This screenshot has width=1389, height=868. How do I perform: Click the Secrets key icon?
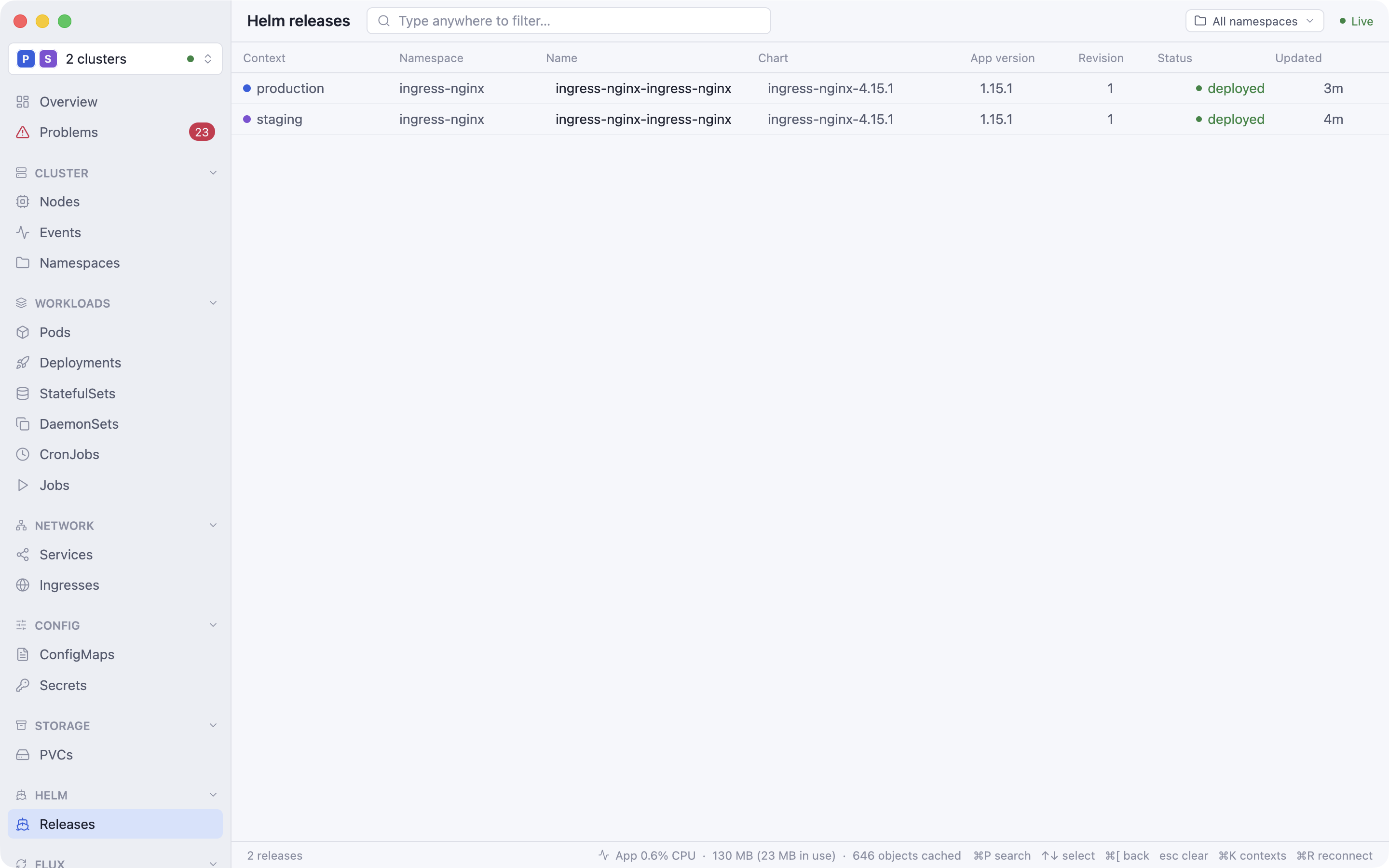(22, 685)
